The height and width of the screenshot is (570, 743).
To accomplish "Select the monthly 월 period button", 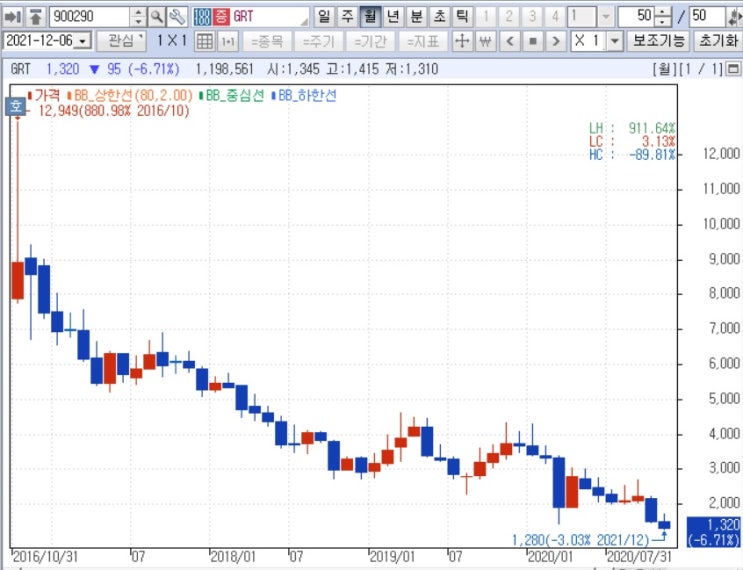I will (370, 17).
